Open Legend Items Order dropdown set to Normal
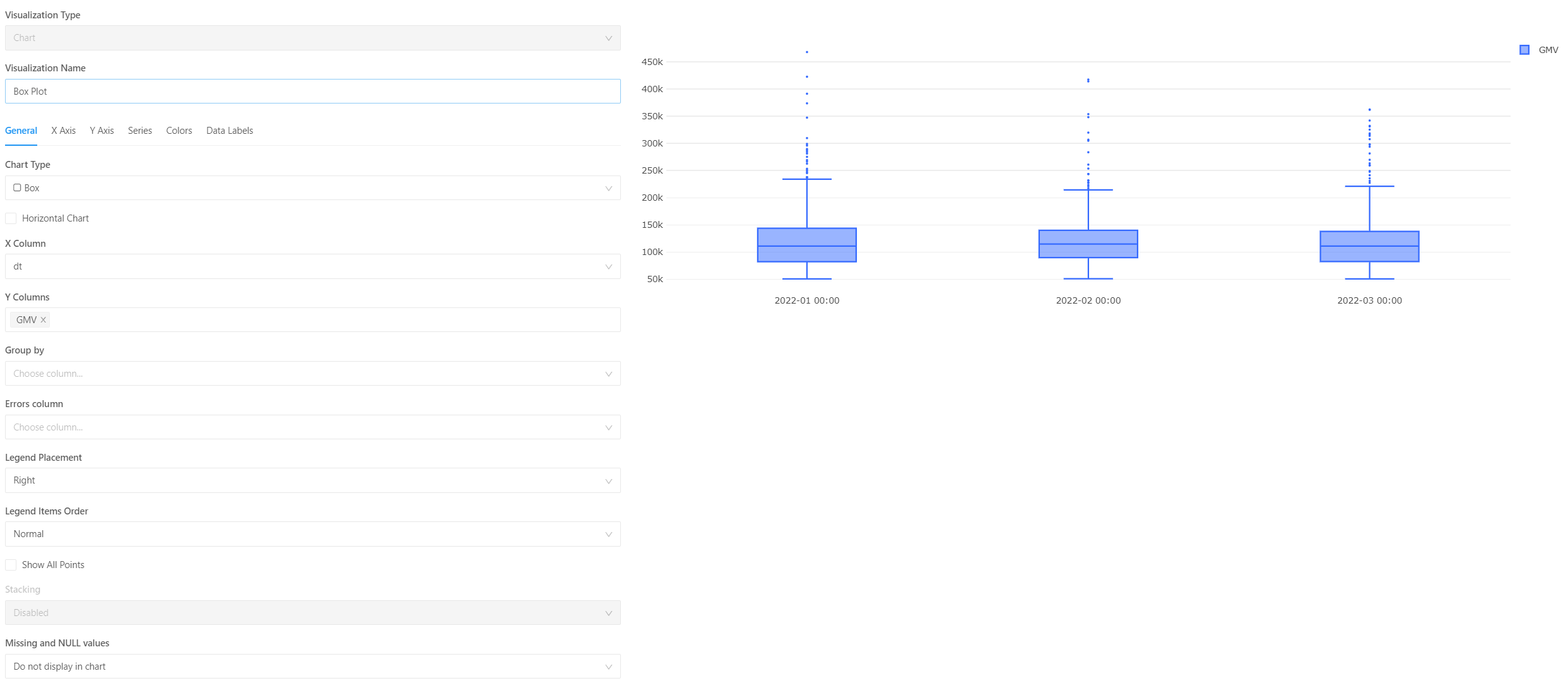The height and width of the screenshot is (688, 1568). (x=312, y=534)
